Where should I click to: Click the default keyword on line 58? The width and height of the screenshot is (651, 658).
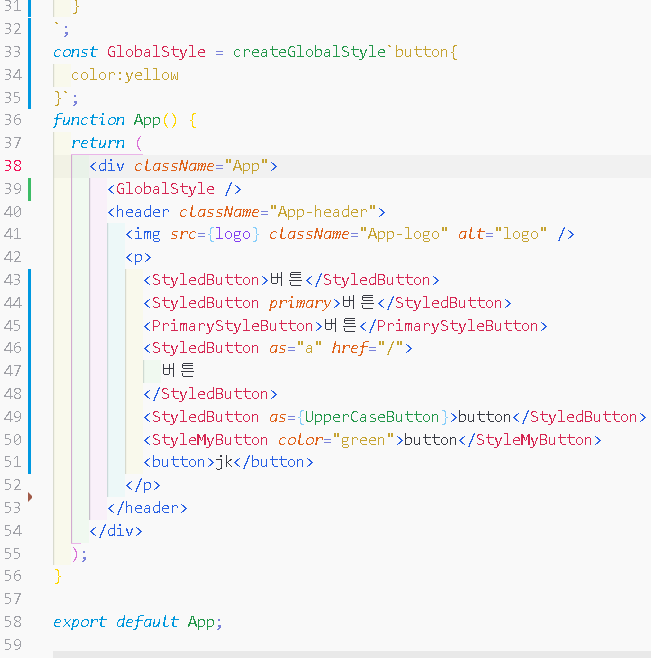[147, 621]
